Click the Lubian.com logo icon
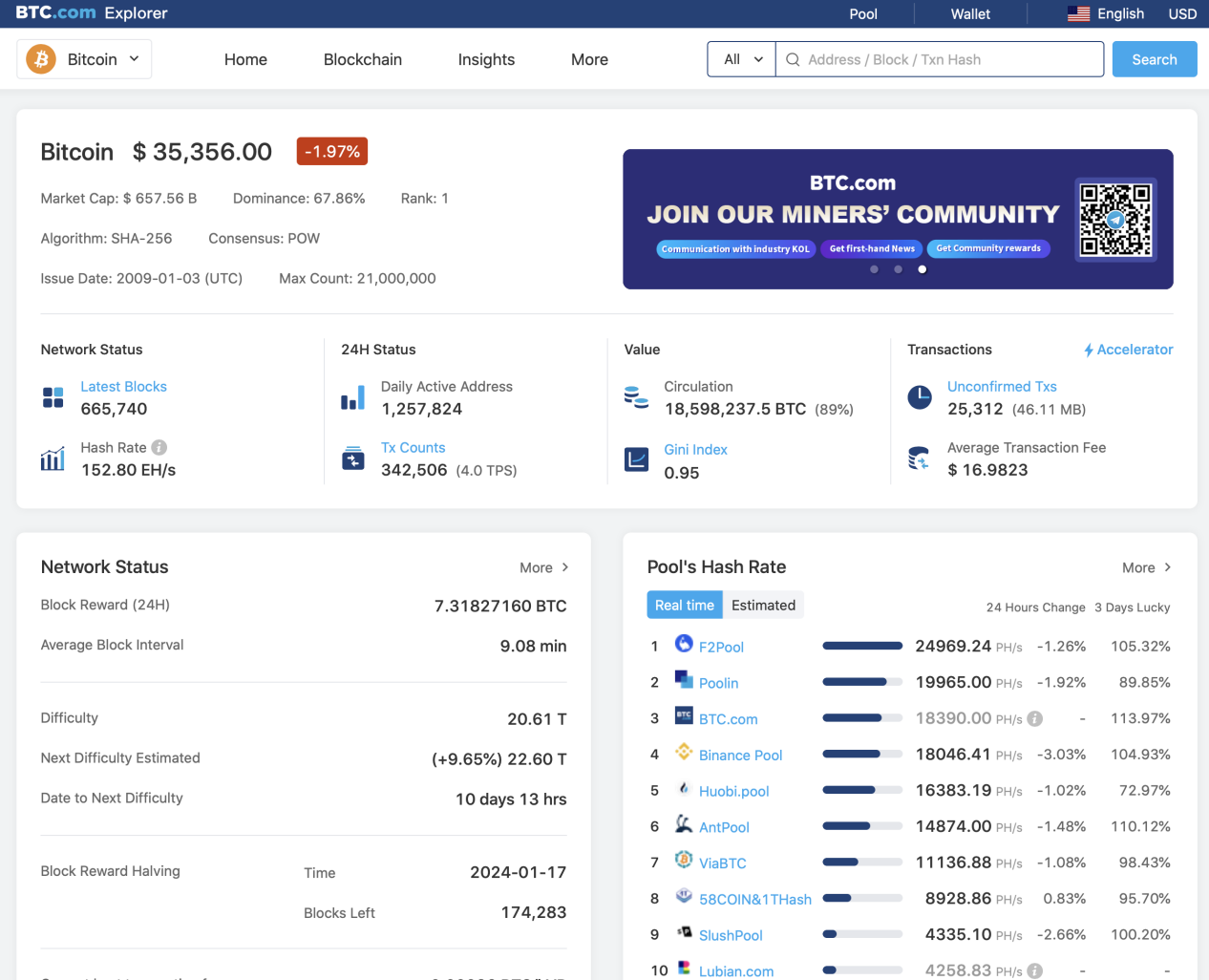Image resolution: width=1209 pixels, height=980 pixels. coord(684,968)
